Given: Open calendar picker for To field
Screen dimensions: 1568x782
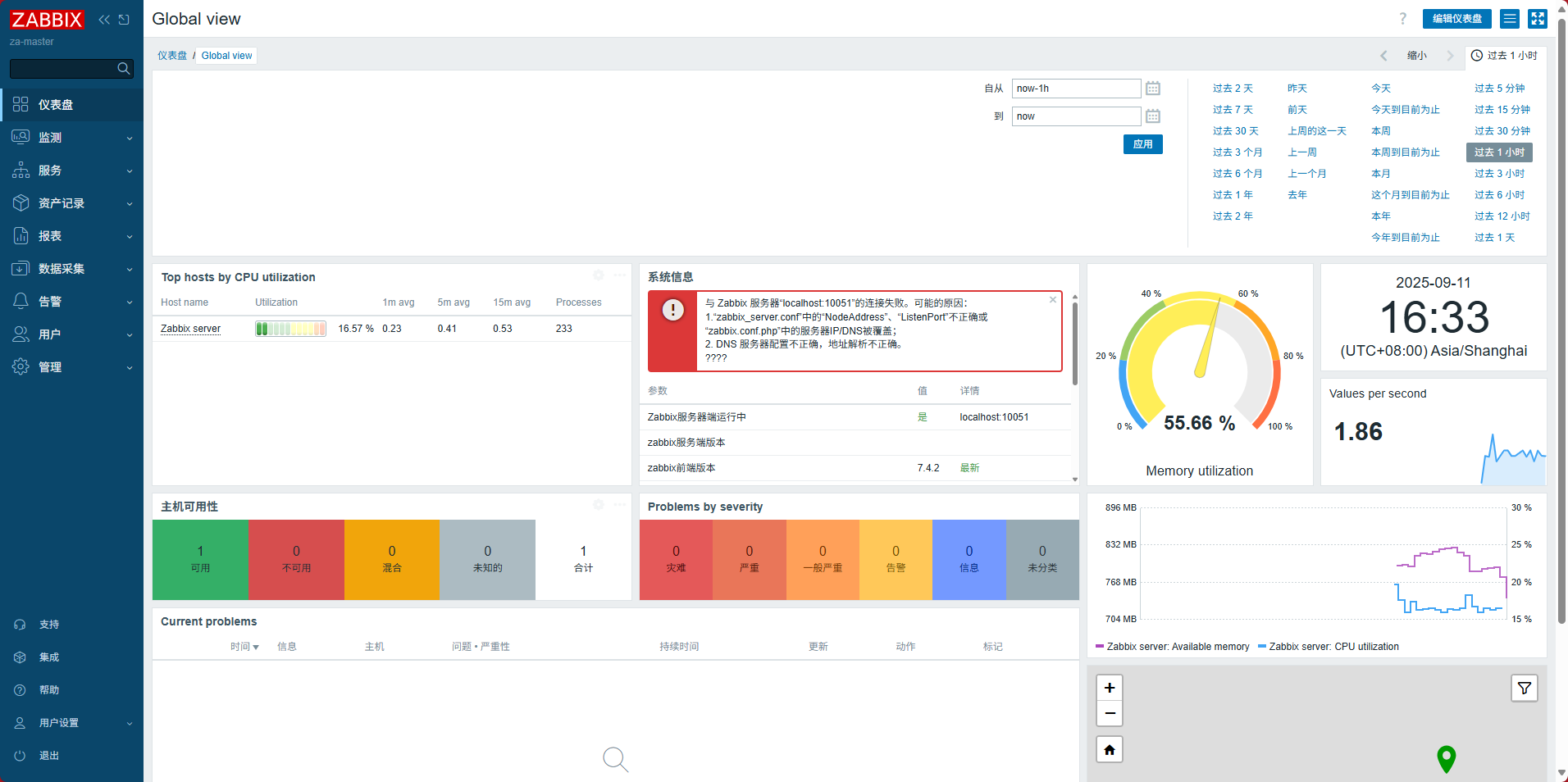Looking at the screenshot, I should (x=1152, y=116).
